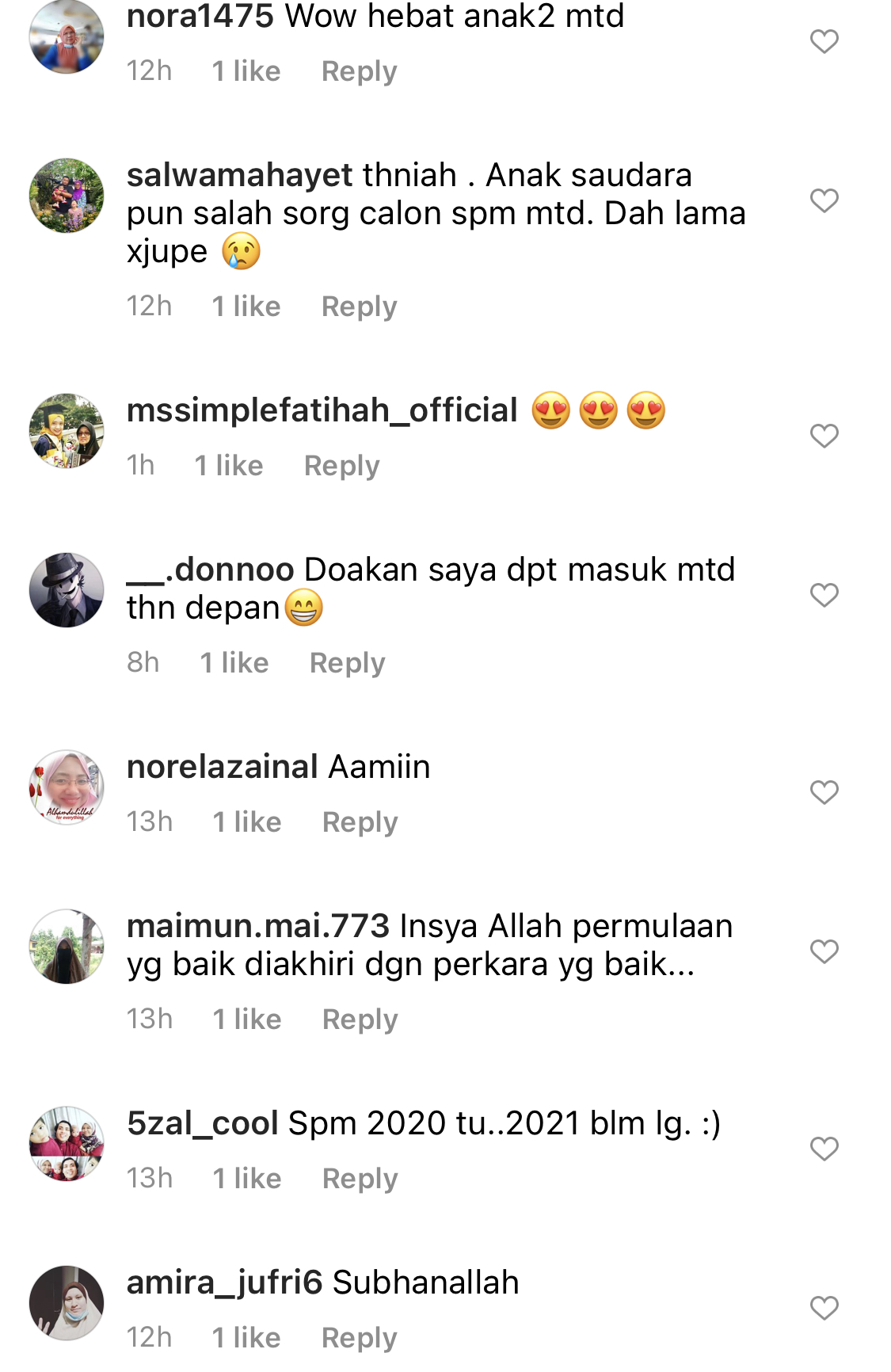Tap heart icon on salwamahayet's comment
Viewport: 891px width, 1372px height.
tap(824, 200)
